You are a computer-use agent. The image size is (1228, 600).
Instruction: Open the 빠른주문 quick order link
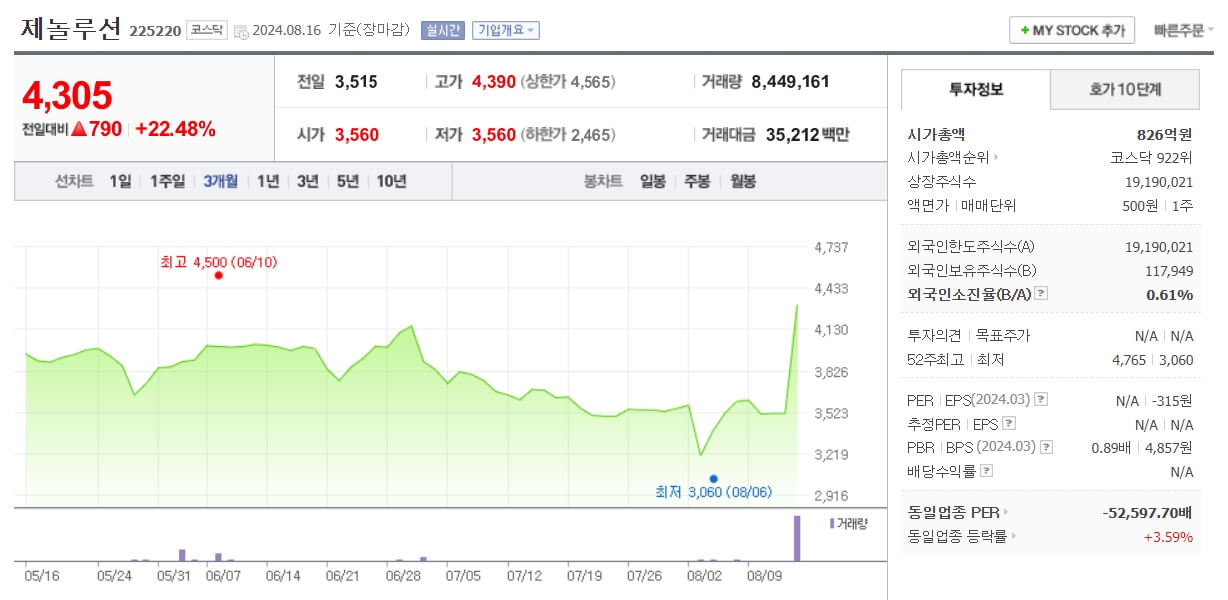pyautogui.click(x=1180, y=30)
